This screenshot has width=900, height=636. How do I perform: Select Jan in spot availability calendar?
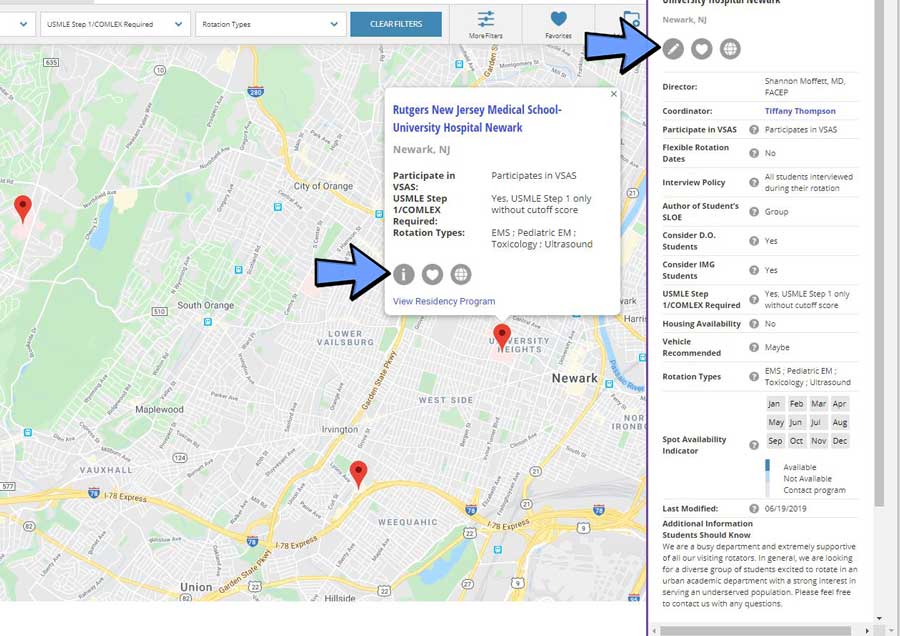775,404
